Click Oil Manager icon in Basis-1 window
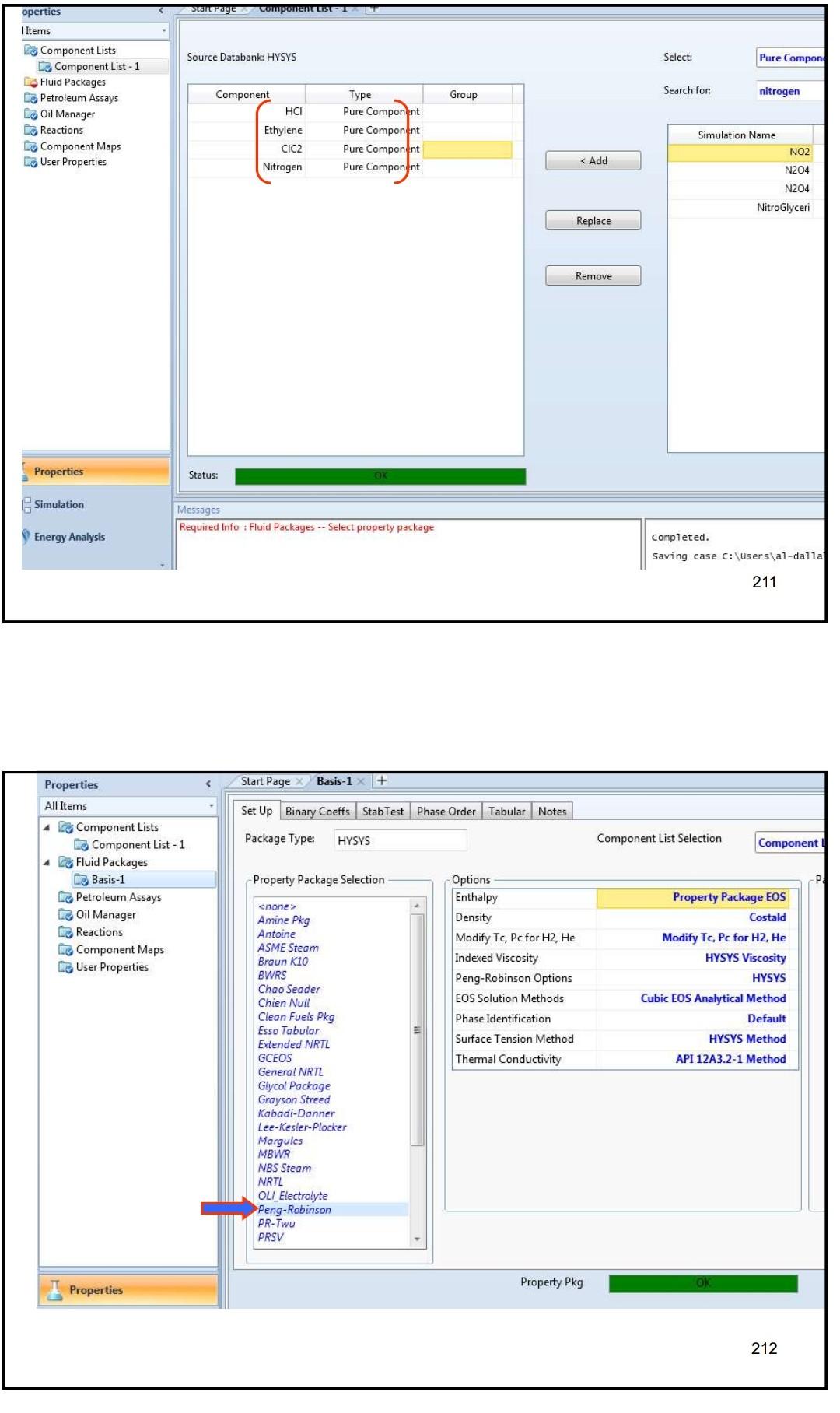840x1413 pixels. coord(66,915)
